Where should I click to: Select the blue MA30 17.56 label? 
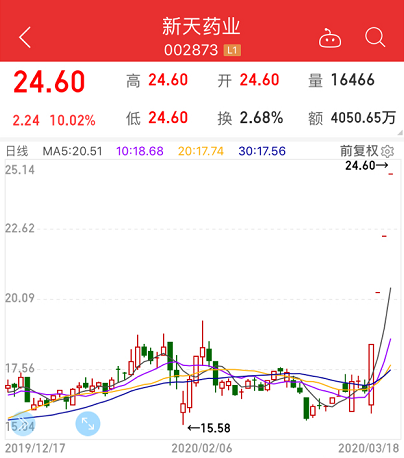tap(262, 151)
